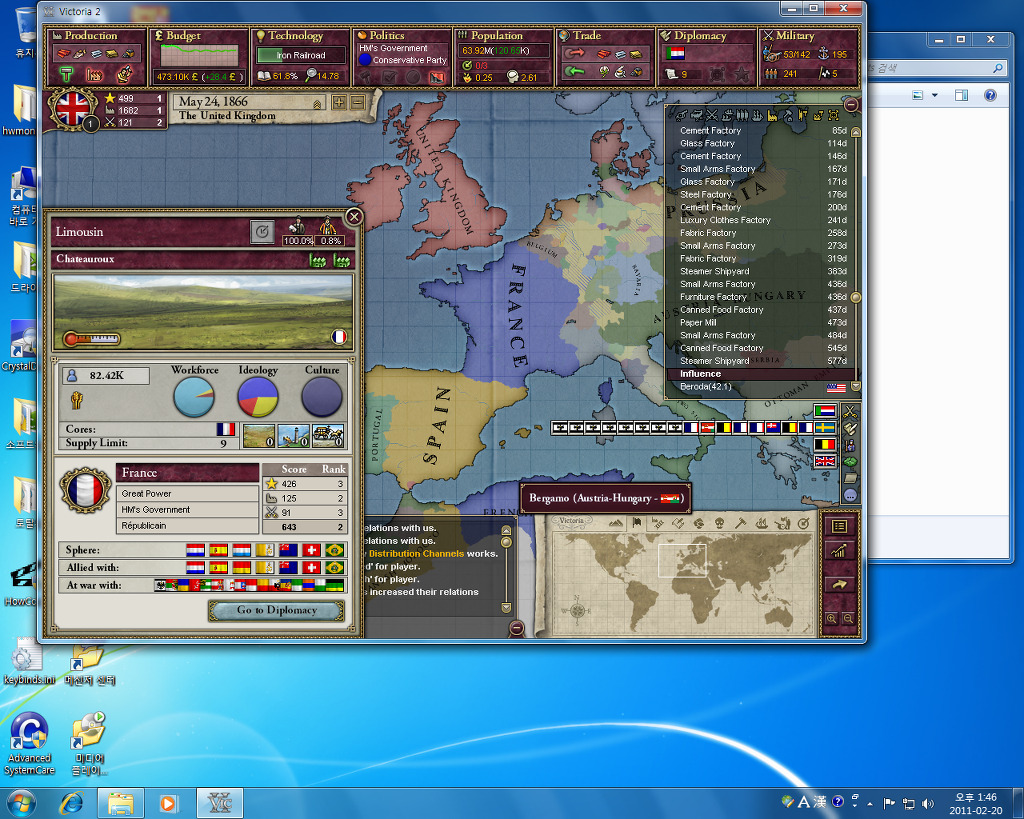Open the ledger button beside minimap
This screenshot has width=1024, height=819.
point(840,526)
